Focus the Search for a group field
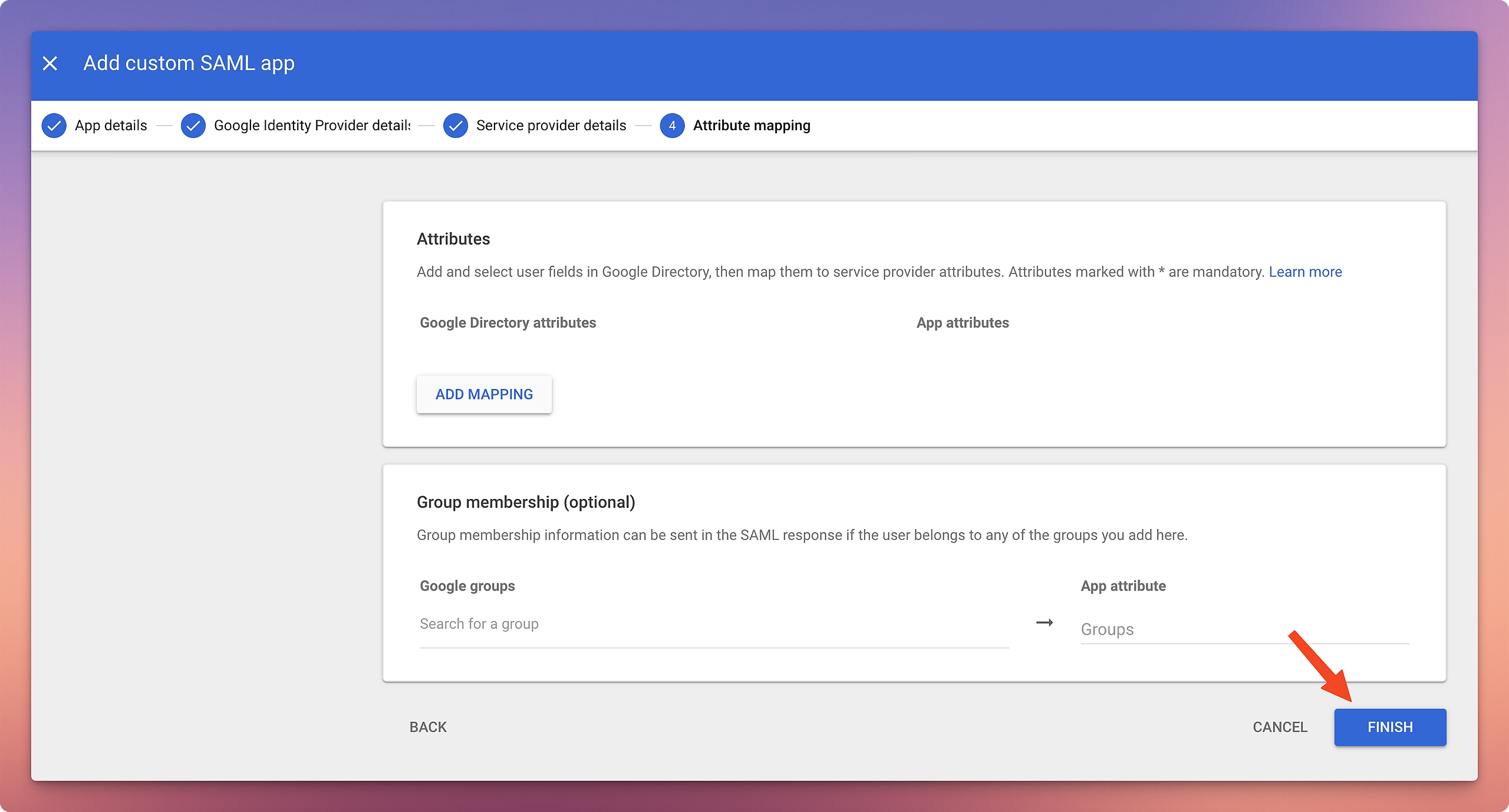This screenshot has height=812, width=1509. tap(713, 624)
